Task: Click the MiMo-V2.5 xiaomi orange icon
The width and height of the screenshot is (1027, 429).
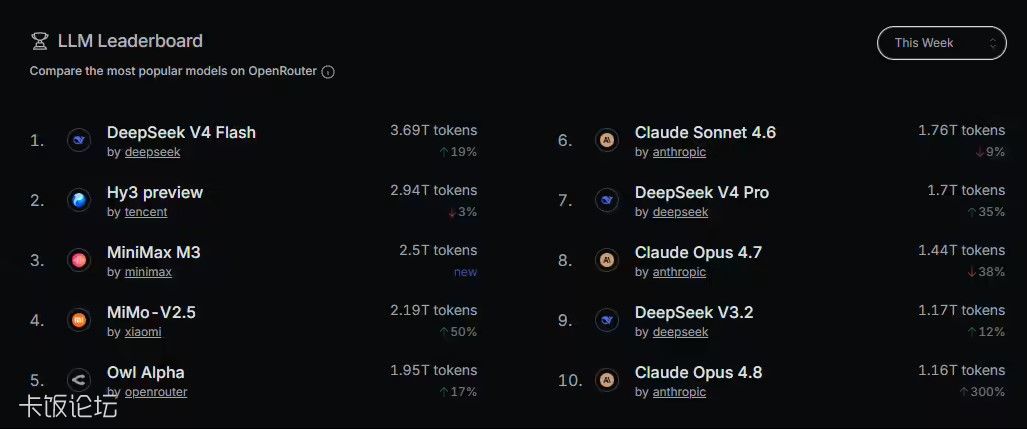Action: pos(79,320)
